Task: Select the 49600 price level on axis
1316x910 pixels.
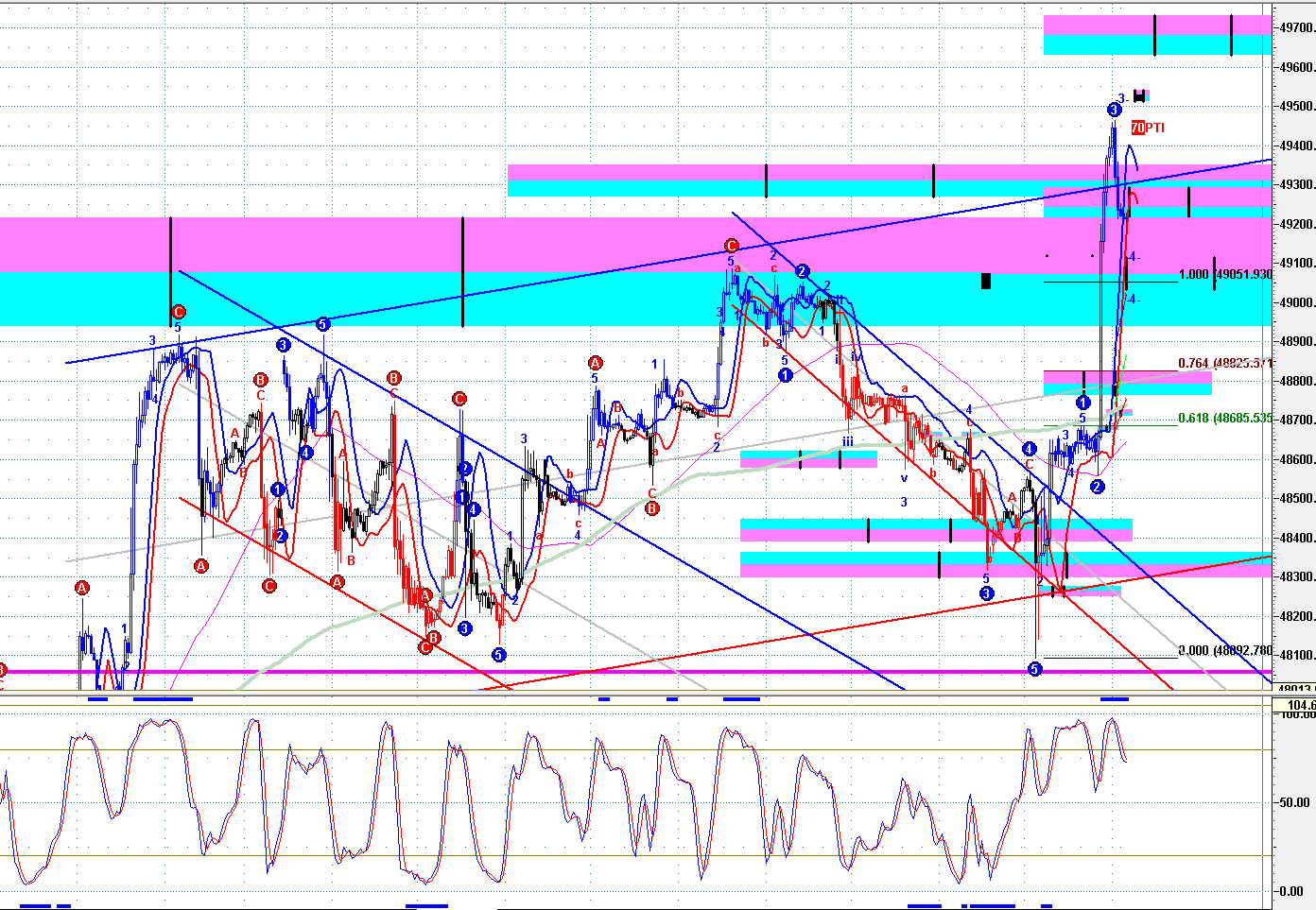Action: coord(1296,68)
